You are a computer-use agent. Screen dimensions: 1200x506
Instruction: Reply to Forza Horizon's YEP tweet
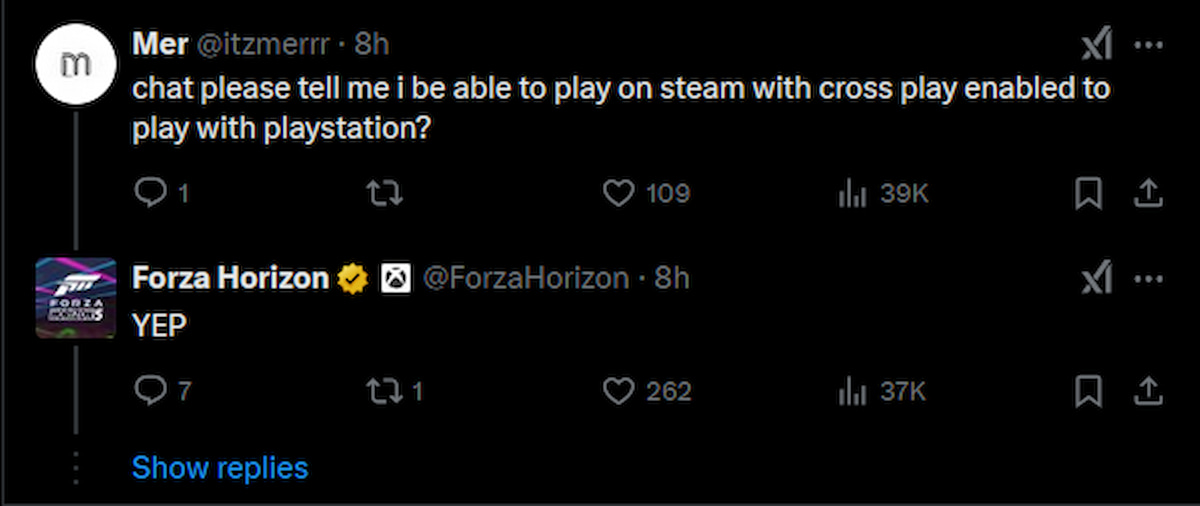tap(147, 390)
